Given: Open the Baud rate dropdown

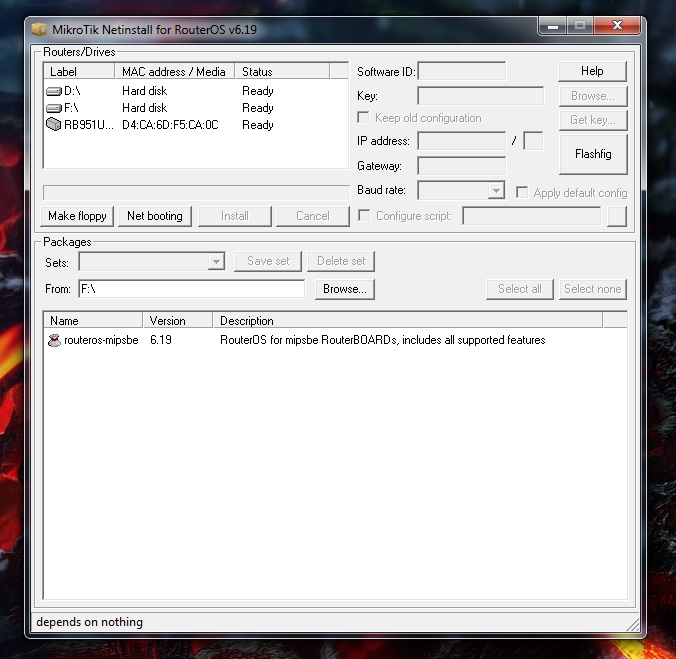Looking at the screenshot, I should click(496, 190).
